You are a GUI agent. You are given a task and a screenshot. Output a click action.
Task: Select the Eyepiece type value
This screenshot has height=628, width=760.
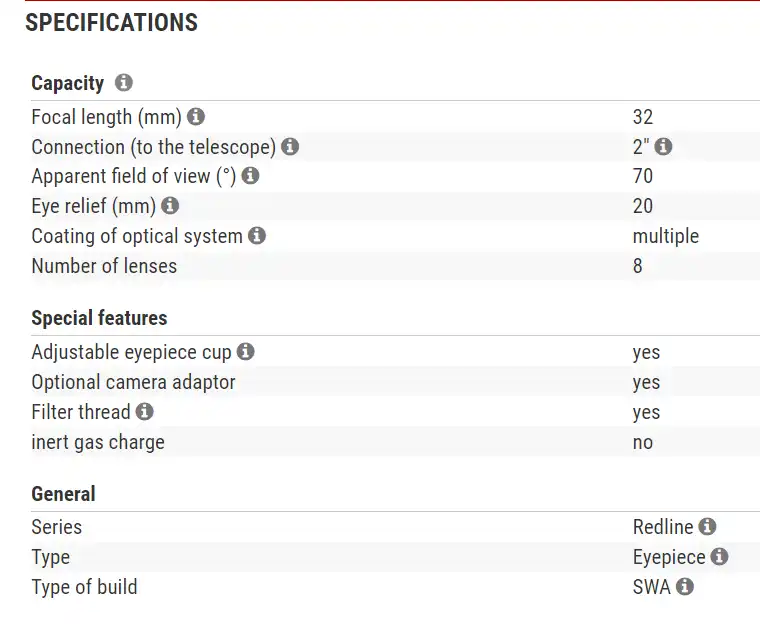669,557
